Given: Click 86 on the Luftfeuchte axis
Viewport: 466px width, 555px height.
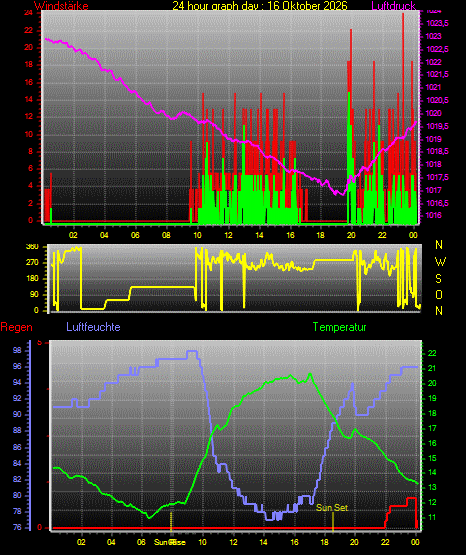Looking at the screenshot, I should tap(17, 447).
